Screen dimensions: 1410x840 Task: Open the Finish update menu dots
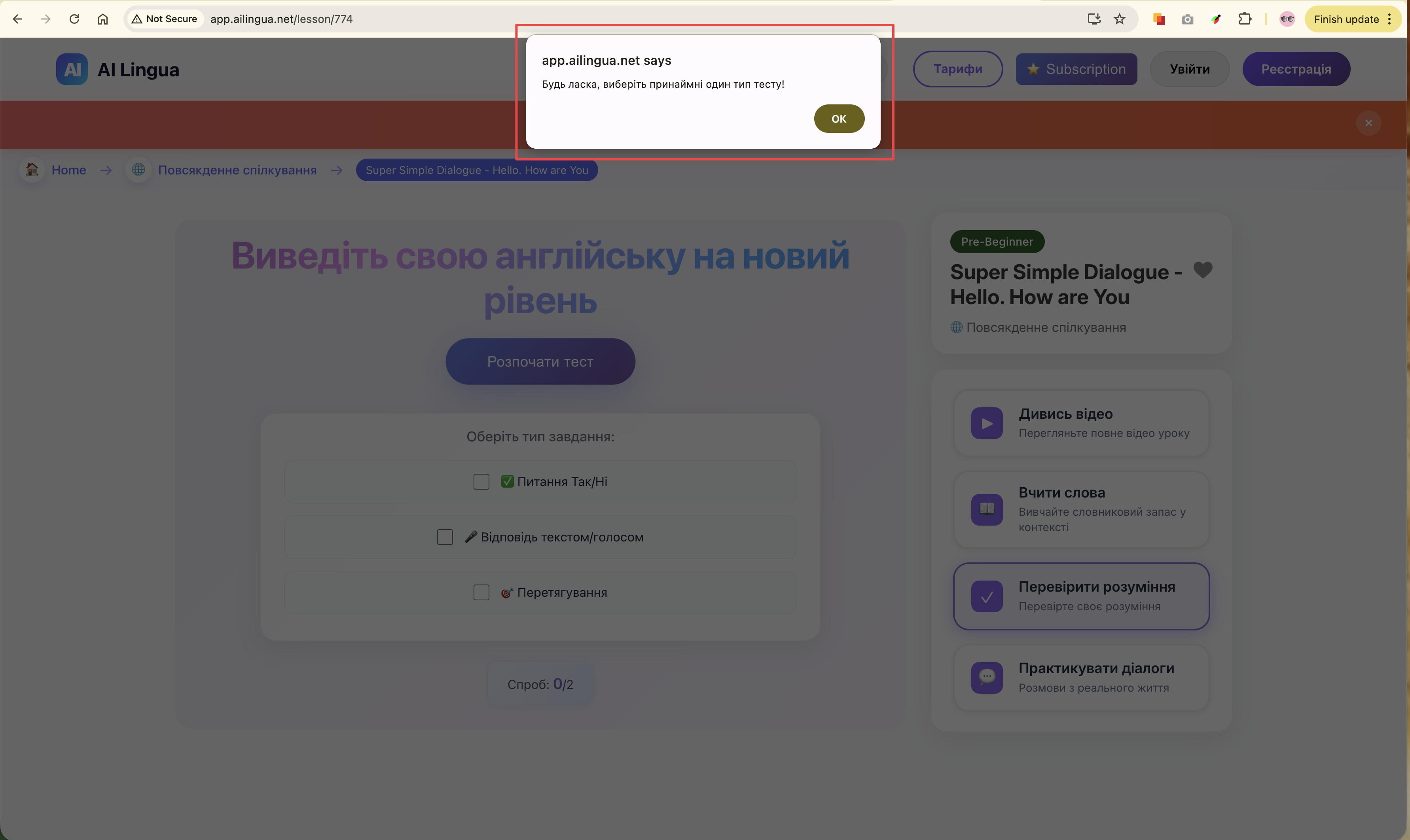(x=1389, y=19)
